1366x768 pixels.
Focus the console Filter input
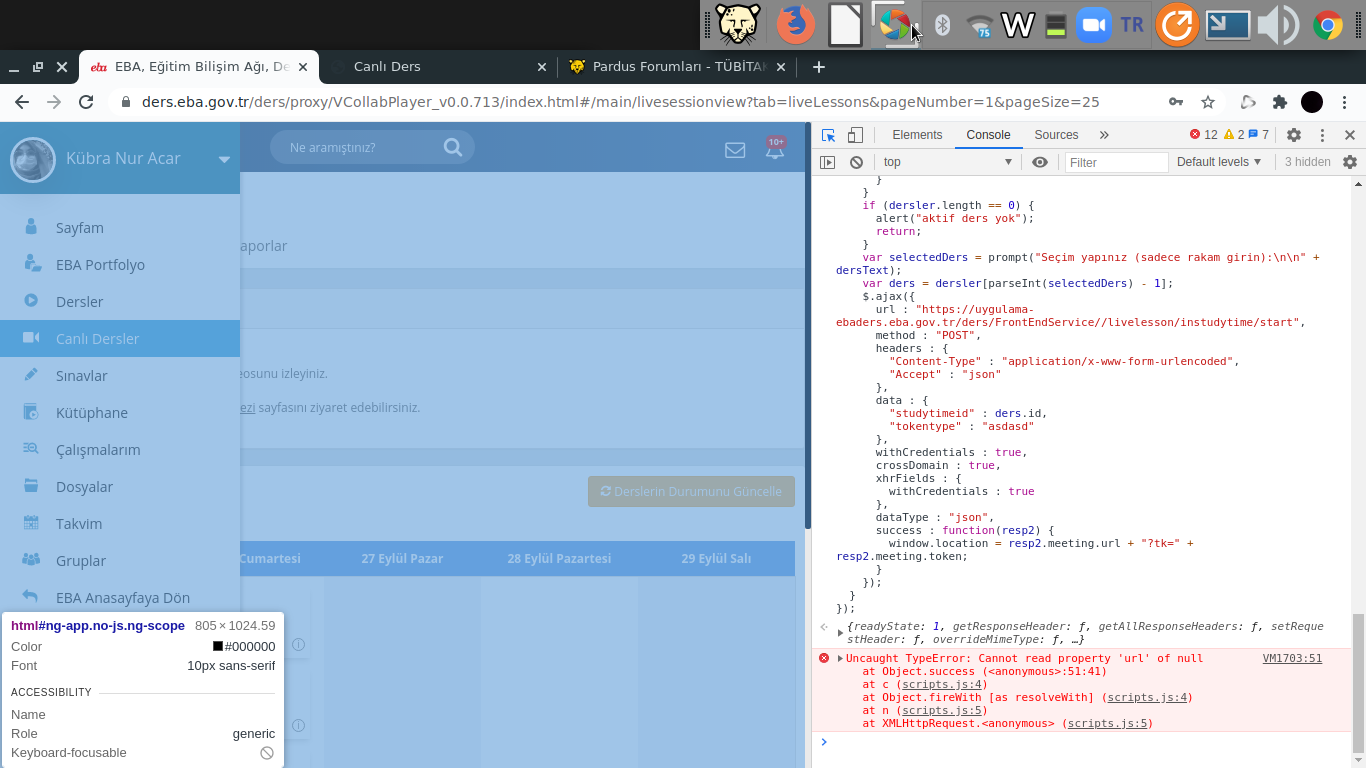[x=1116, y=162]
